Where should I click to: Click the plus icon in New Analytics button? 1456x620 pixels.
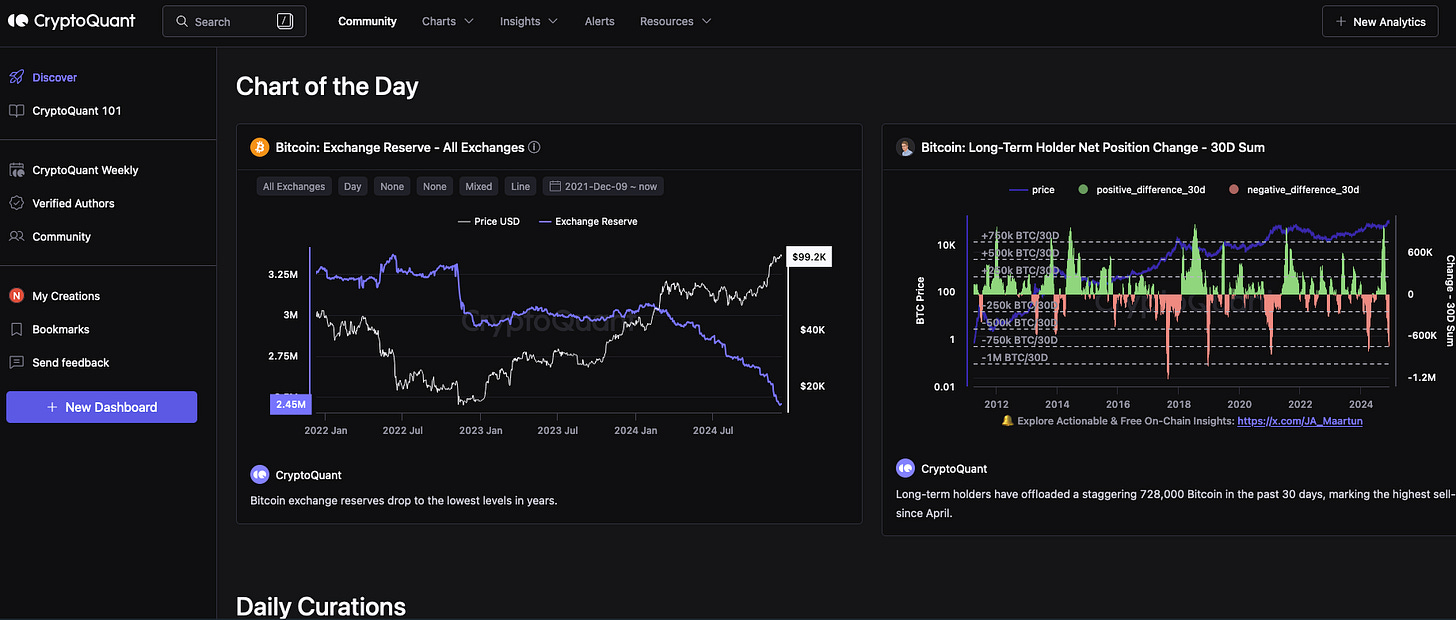click(1341, 21)
